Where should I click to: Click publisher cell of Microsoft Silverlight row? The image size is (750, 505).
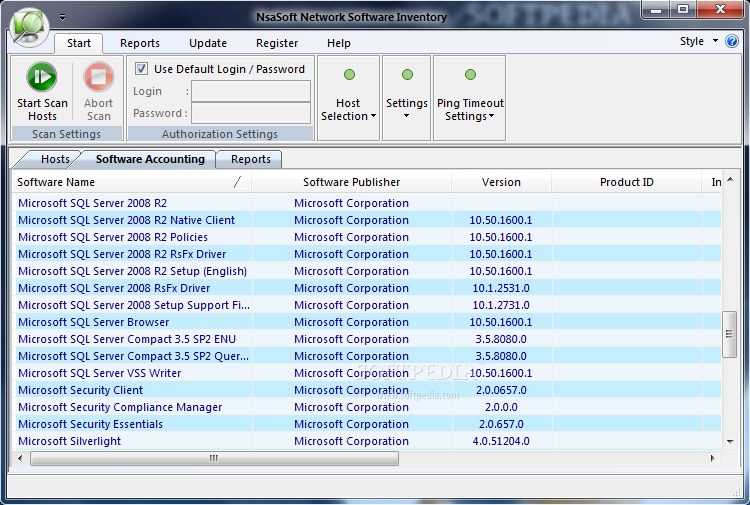352,441
